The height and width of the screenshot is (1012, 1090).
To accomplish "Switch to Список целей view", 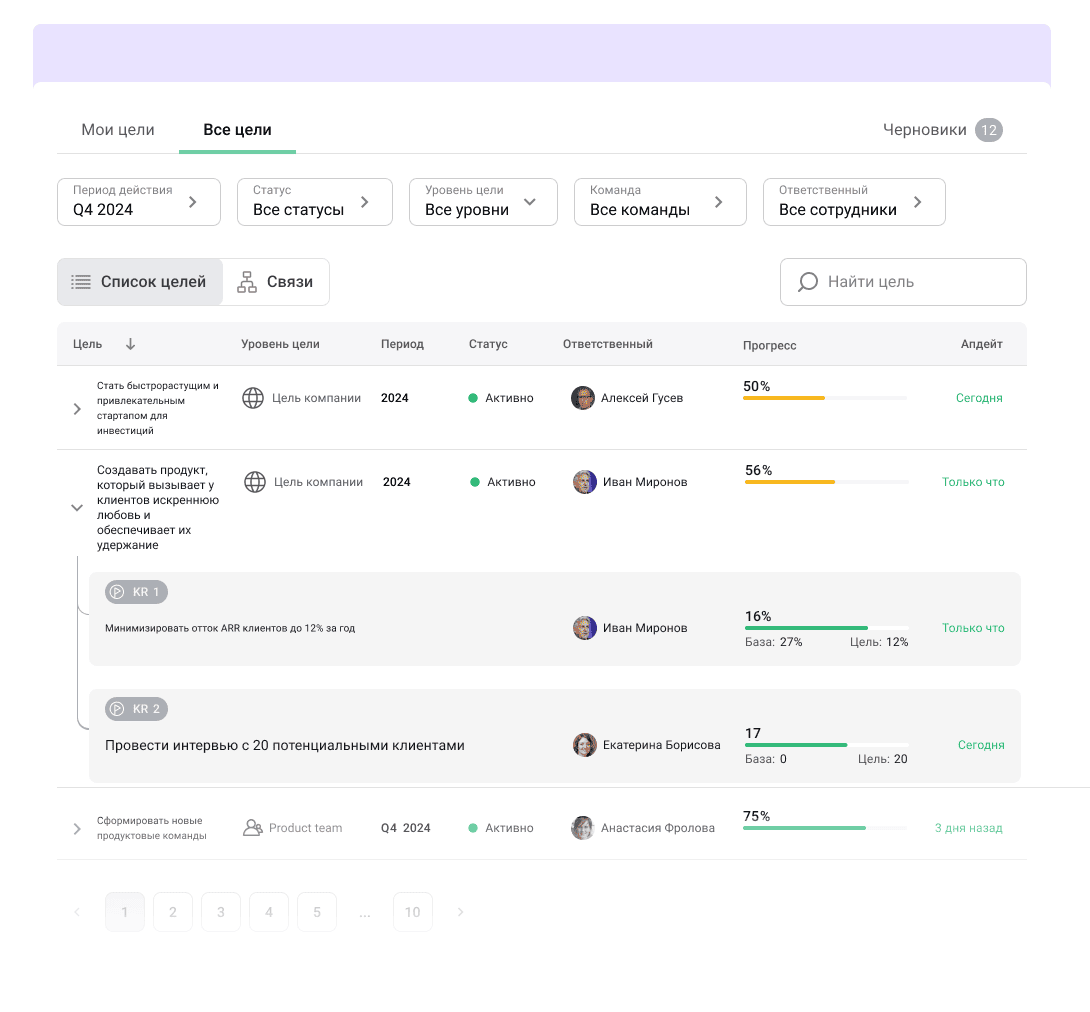I will [140, 282].
